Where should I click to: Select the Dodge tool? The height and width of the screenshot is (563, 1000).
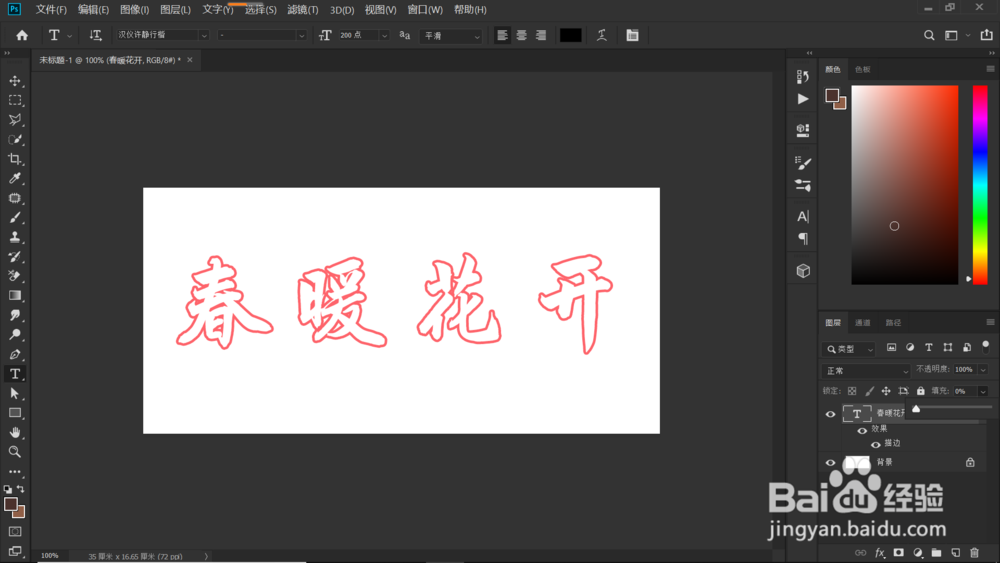tap(15, 335)
